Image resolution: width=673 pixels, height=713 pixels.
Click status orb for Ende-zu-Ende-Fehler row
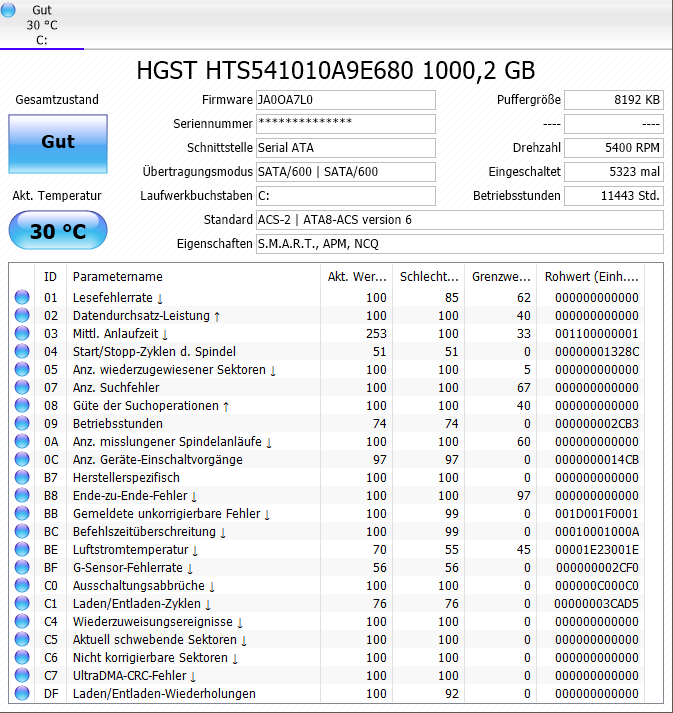tap(22, 495)
